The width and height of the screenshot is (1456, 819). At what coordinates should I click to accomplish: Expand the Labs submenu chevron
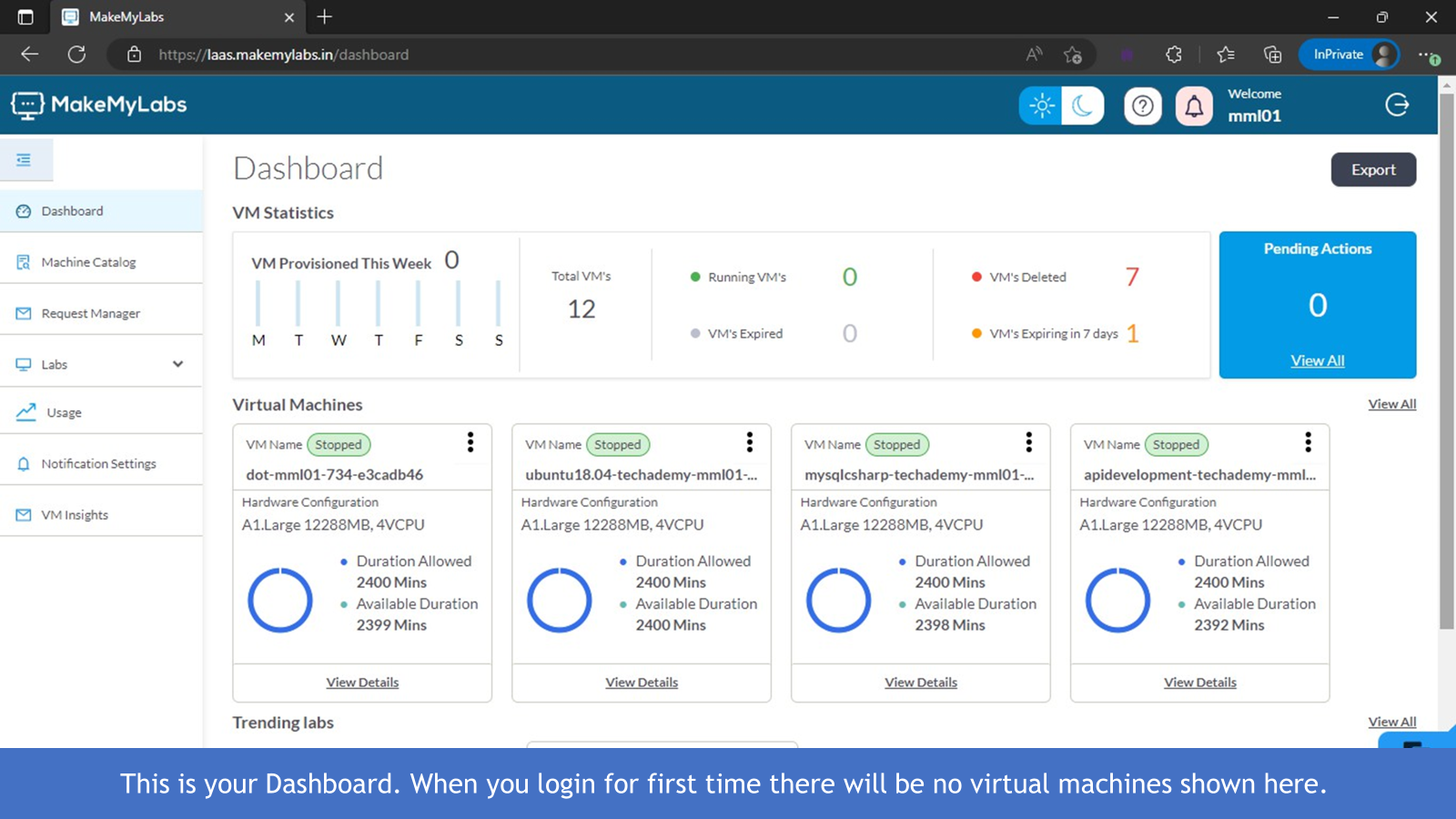177,364
